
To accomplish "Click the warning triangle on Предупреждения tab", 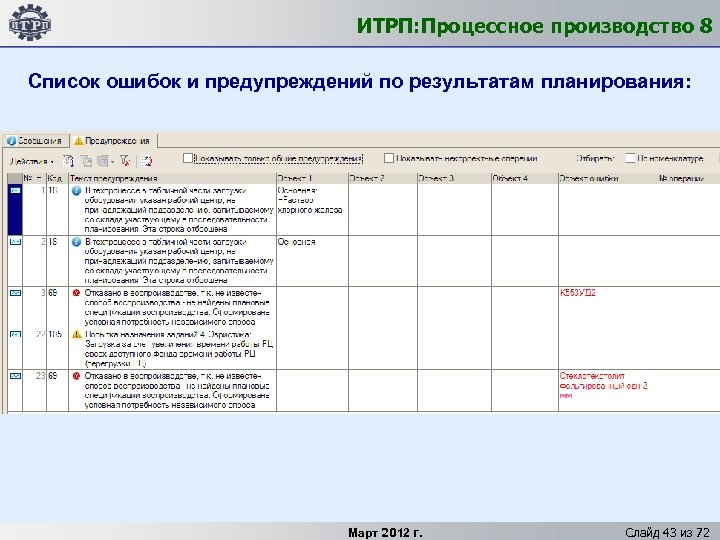I will click(79, 141).
